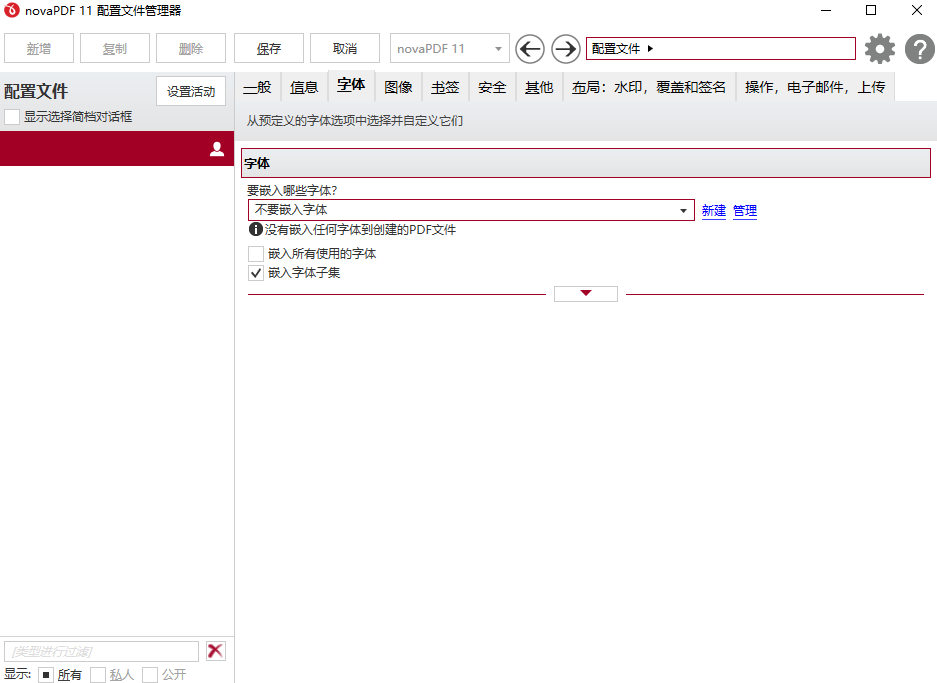Click the 新建 link
This screenshot has height=683, width=937.
point(713,210)
